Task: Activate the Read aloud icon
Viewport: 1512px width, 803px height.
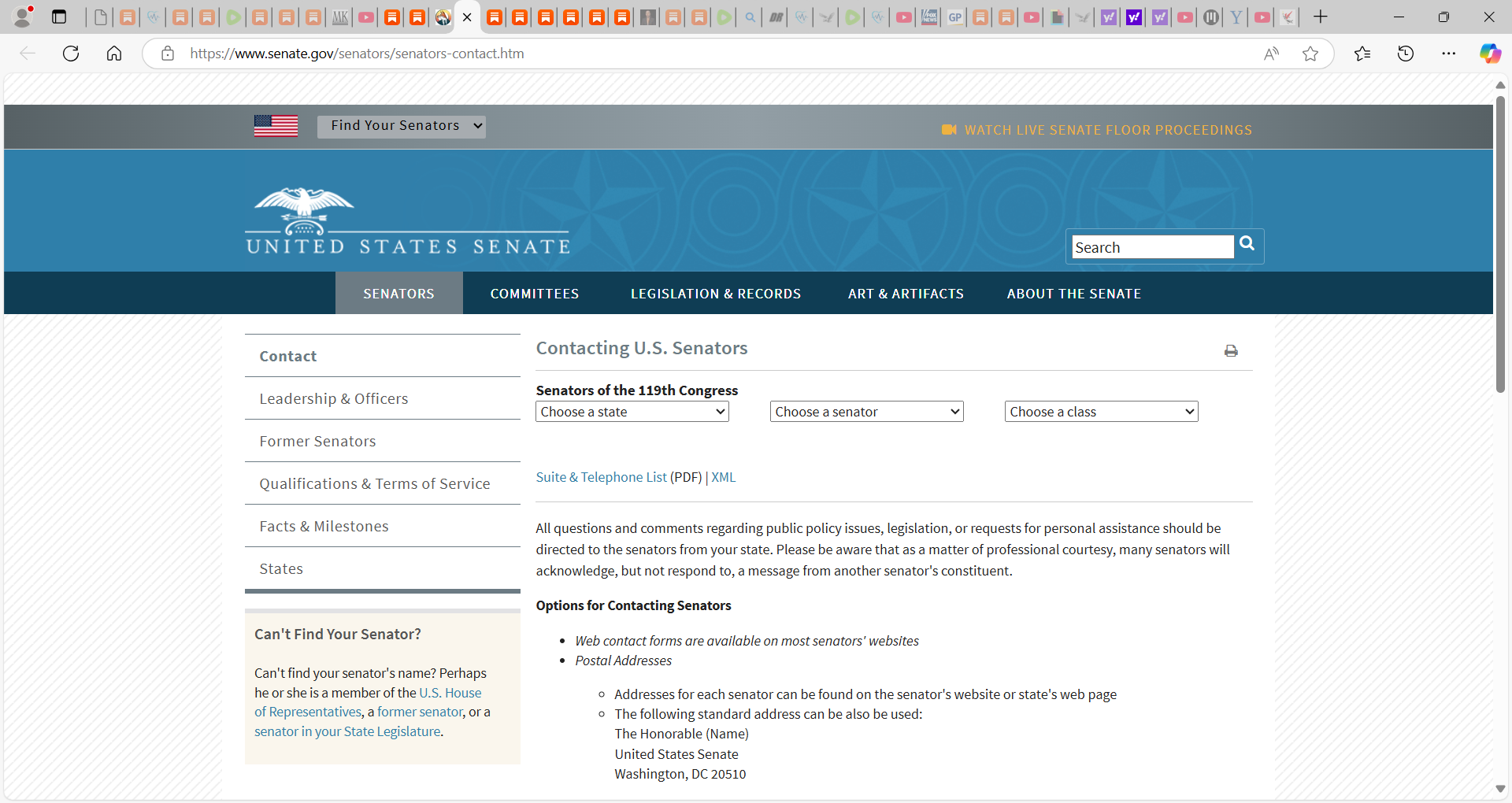Action: [x=1271, y=54]
